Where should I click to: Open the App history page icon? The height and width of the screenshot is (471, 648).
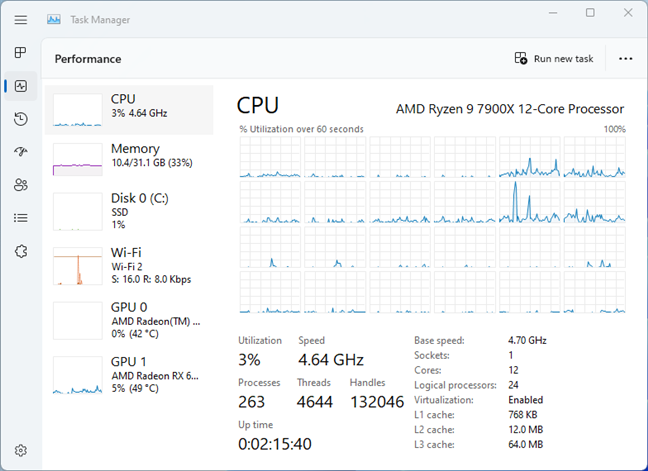[21, 119]
